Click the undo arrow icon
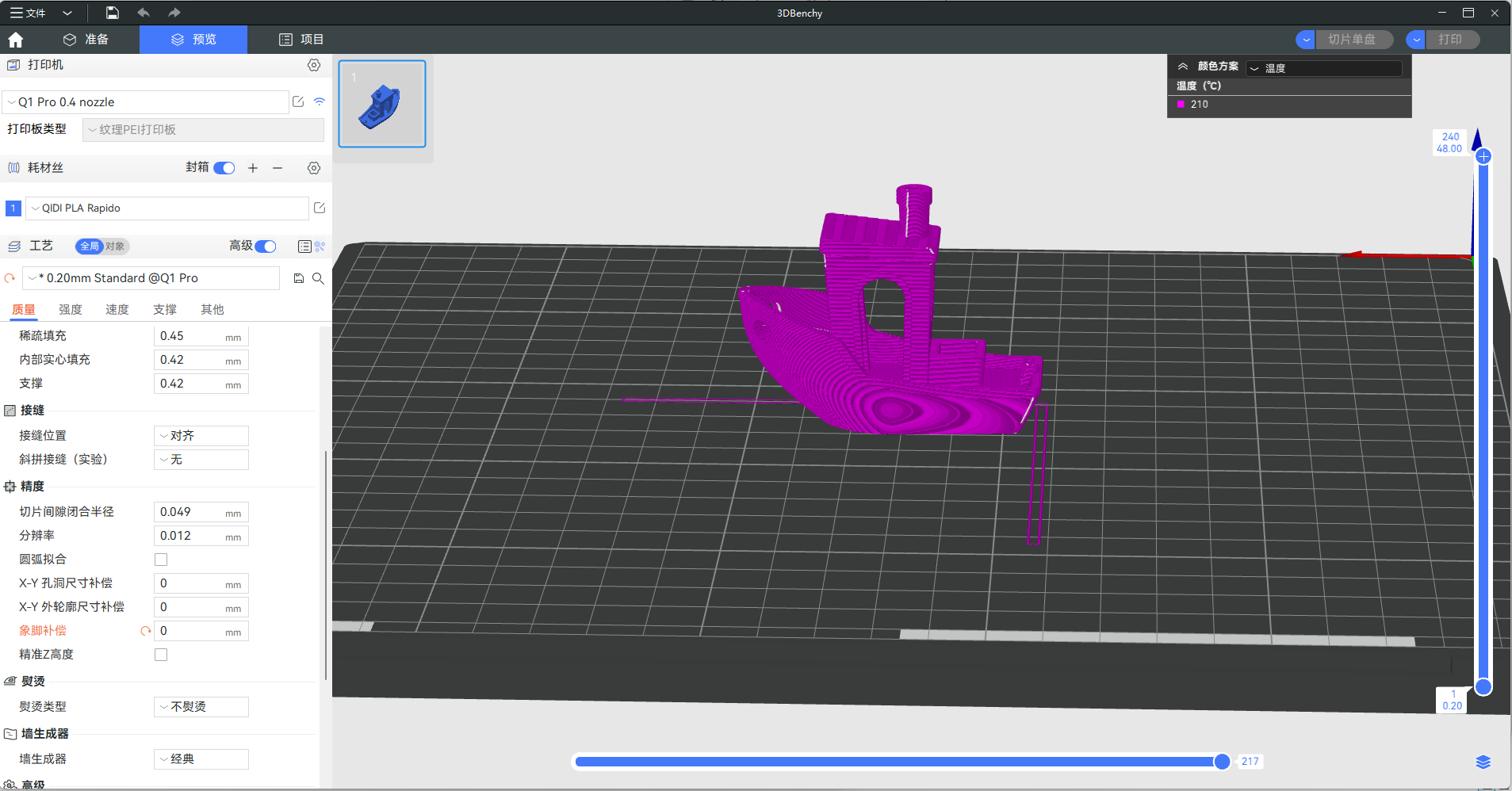 [x=144, y=13]
